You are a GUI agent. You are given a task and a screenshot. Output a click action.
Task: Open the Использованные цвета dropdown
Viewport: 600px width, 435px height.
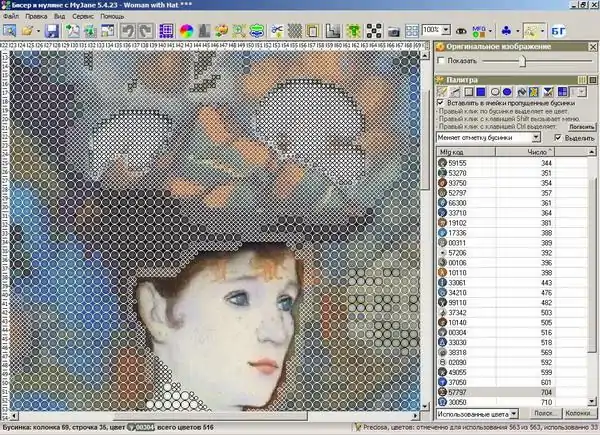(514, 414)
